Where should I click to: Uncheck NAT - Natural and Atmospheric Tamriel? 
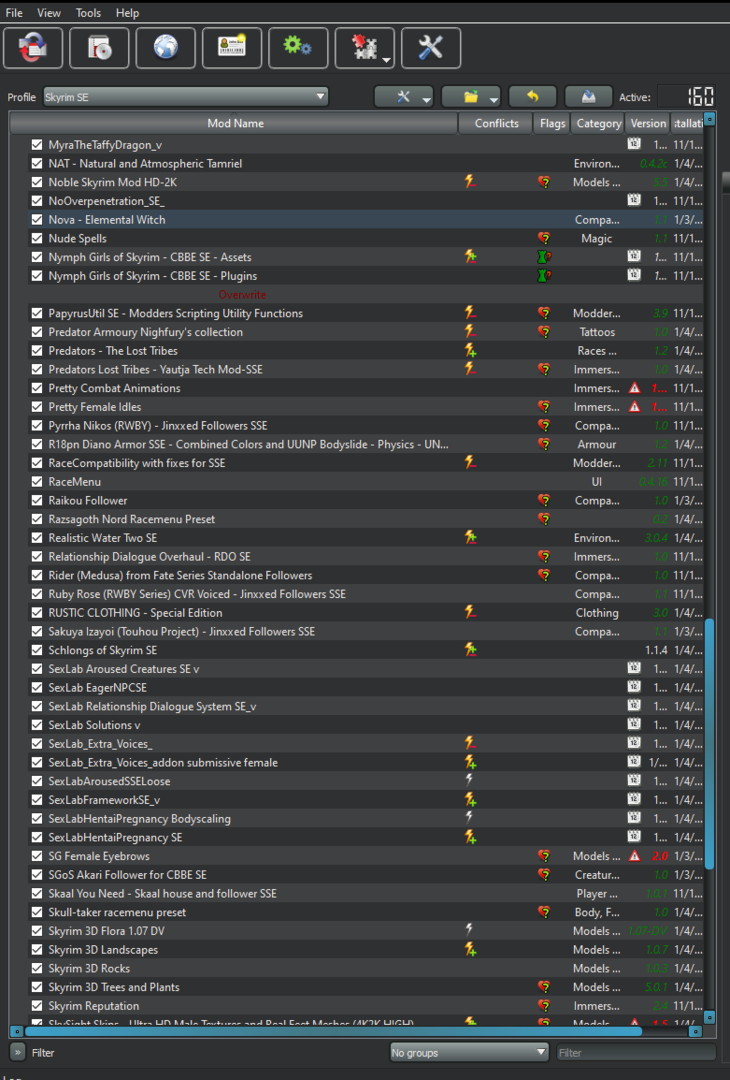(37, 163)
